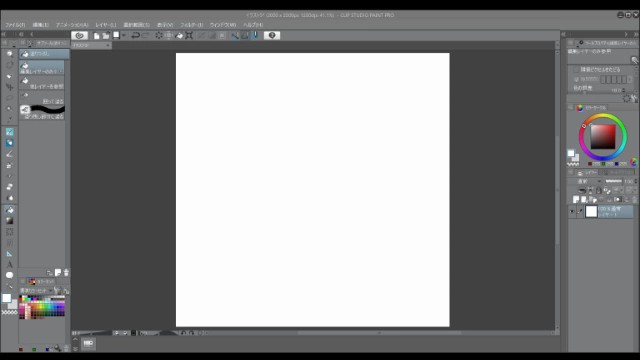
Task: Undo the last action
Action: click(x=136, y=36)
